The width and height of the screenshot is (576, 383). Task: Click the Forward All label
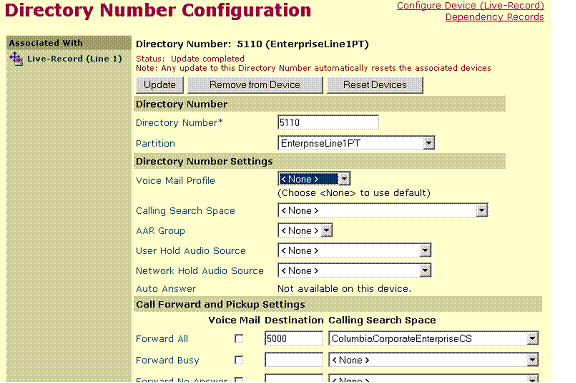(x=162, y=339)
